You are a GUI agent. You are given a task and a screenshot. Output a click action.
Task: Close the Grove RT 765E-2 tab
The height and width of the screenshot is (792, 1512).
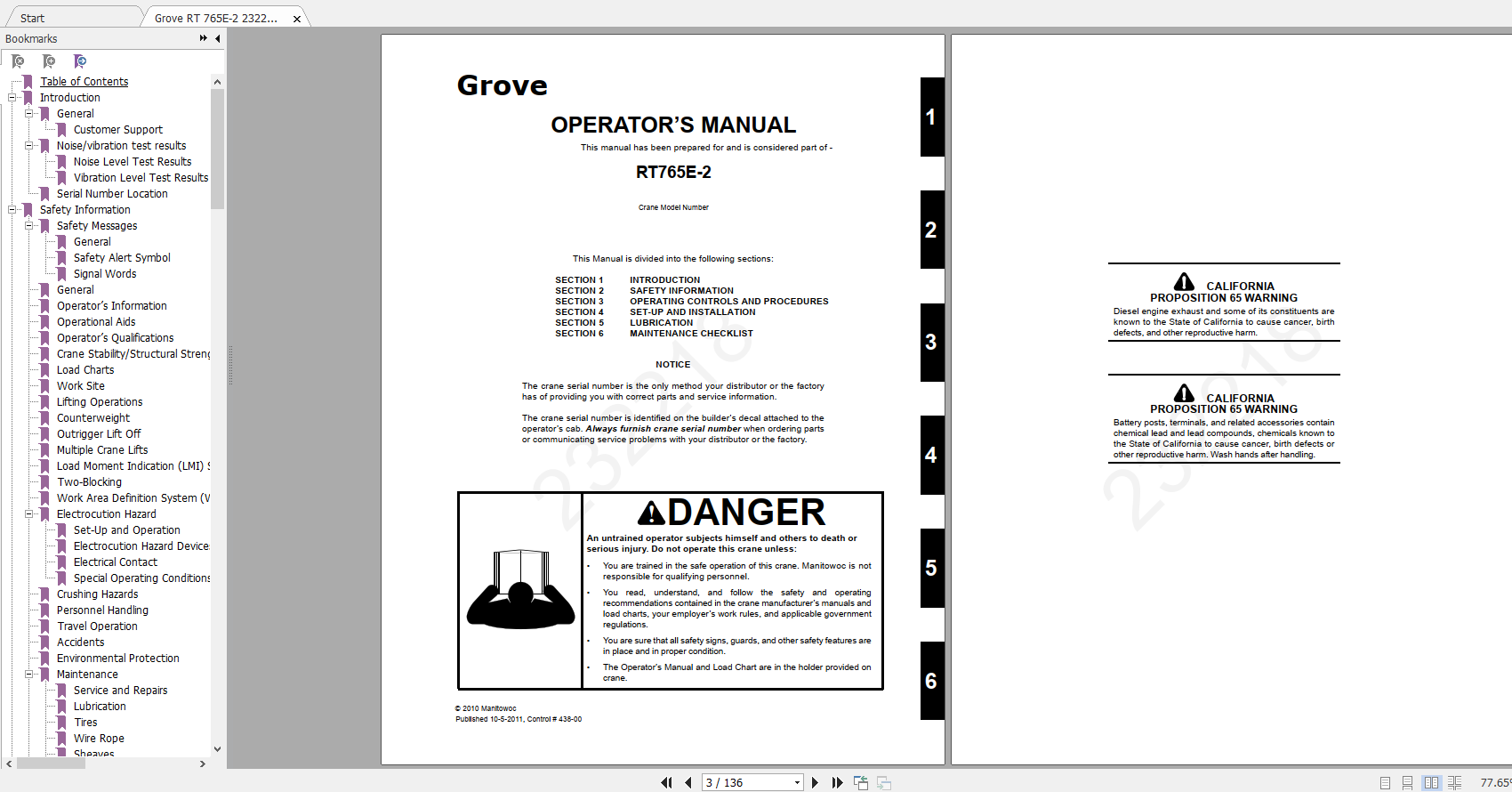click(297, 19)
